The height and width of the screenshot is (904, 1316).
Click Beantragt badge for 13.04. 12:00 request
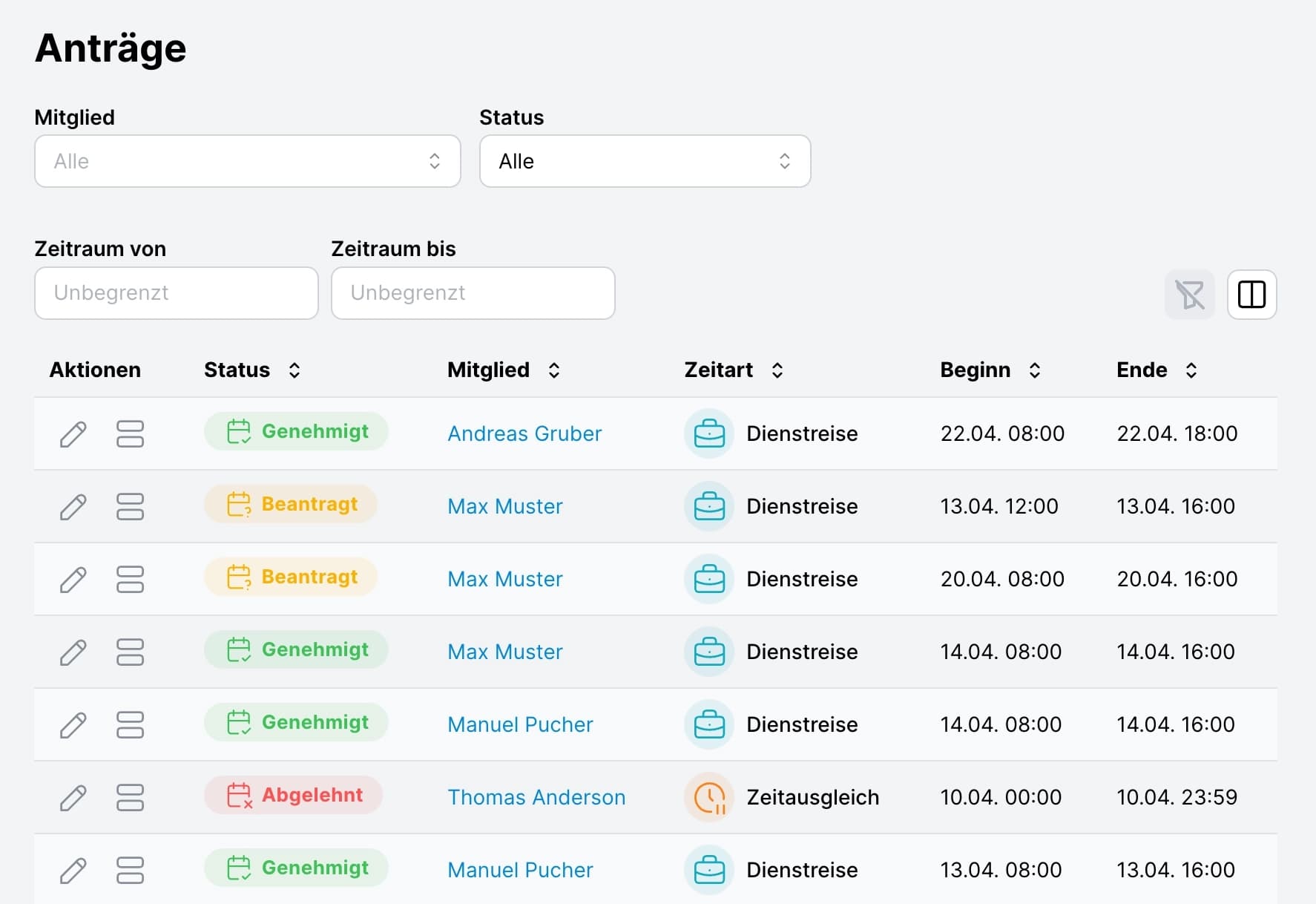291,504
